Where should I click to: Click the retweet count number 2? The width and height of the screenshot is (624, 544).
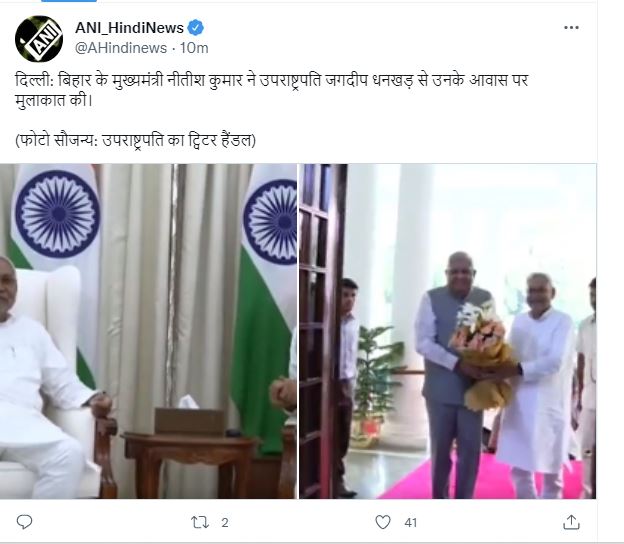(224, 523)
